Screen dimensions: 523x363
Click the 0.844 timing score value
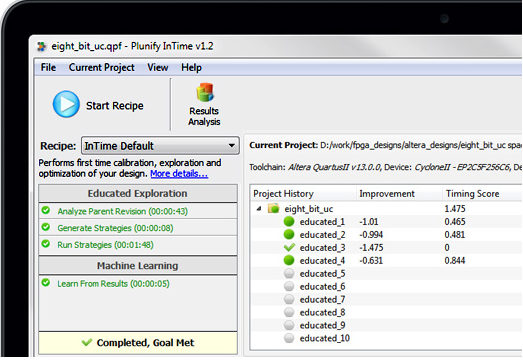click(x=455, y=260)
